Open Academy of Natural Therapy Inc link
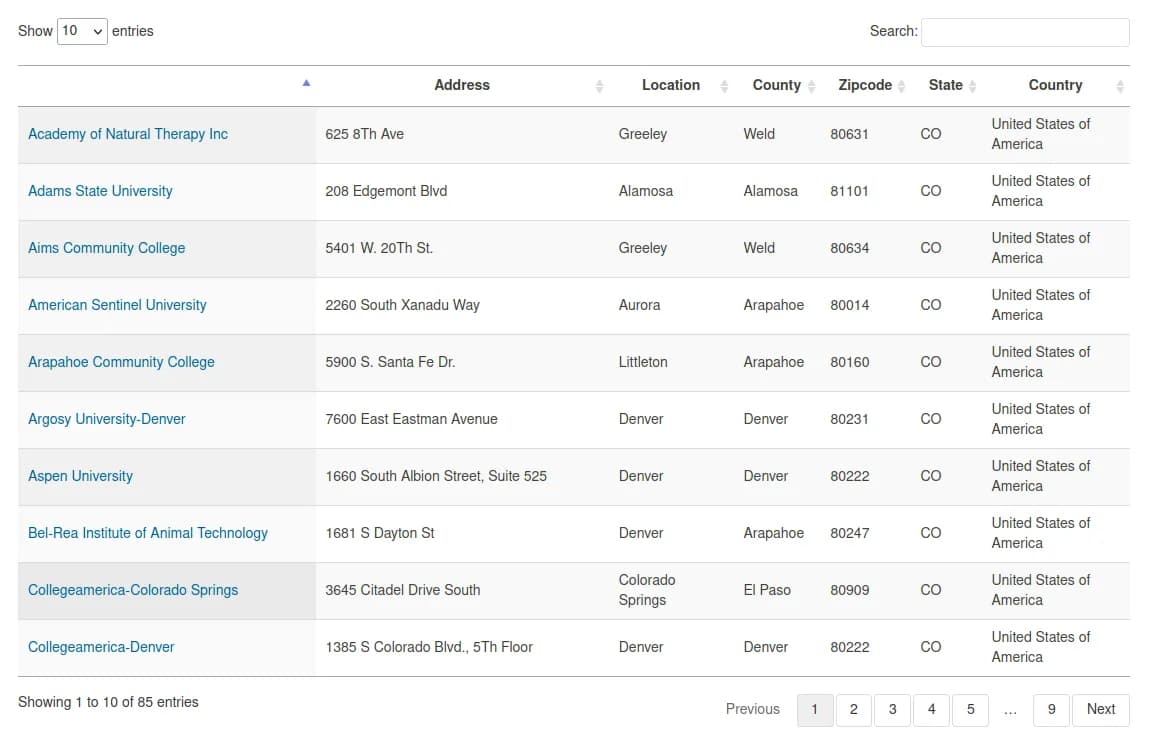Screen dimensions: 1150x739 click(x=128, y=134)
